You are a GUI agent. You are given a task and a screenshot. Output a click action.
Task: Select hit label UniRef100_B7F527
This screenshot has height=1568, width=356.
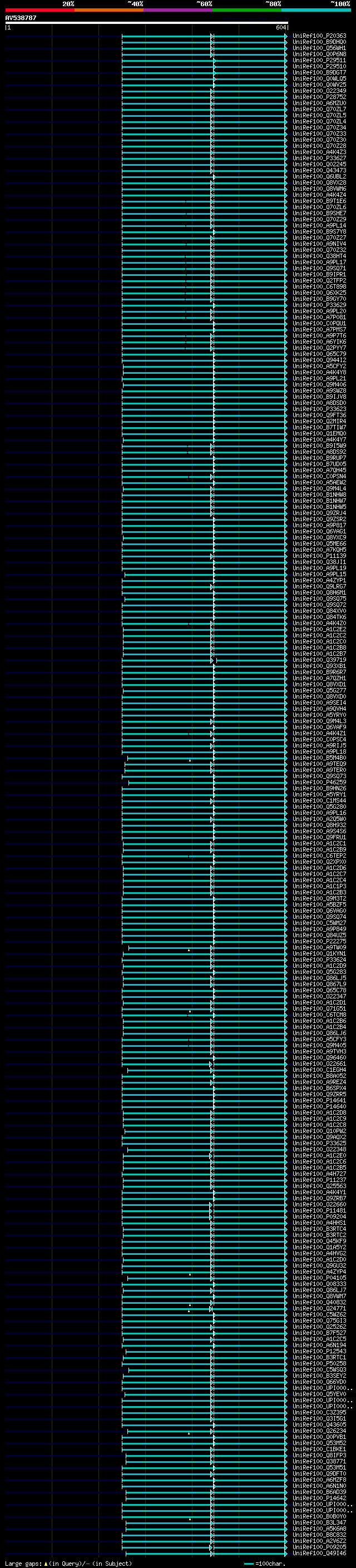pos(319,1332)
